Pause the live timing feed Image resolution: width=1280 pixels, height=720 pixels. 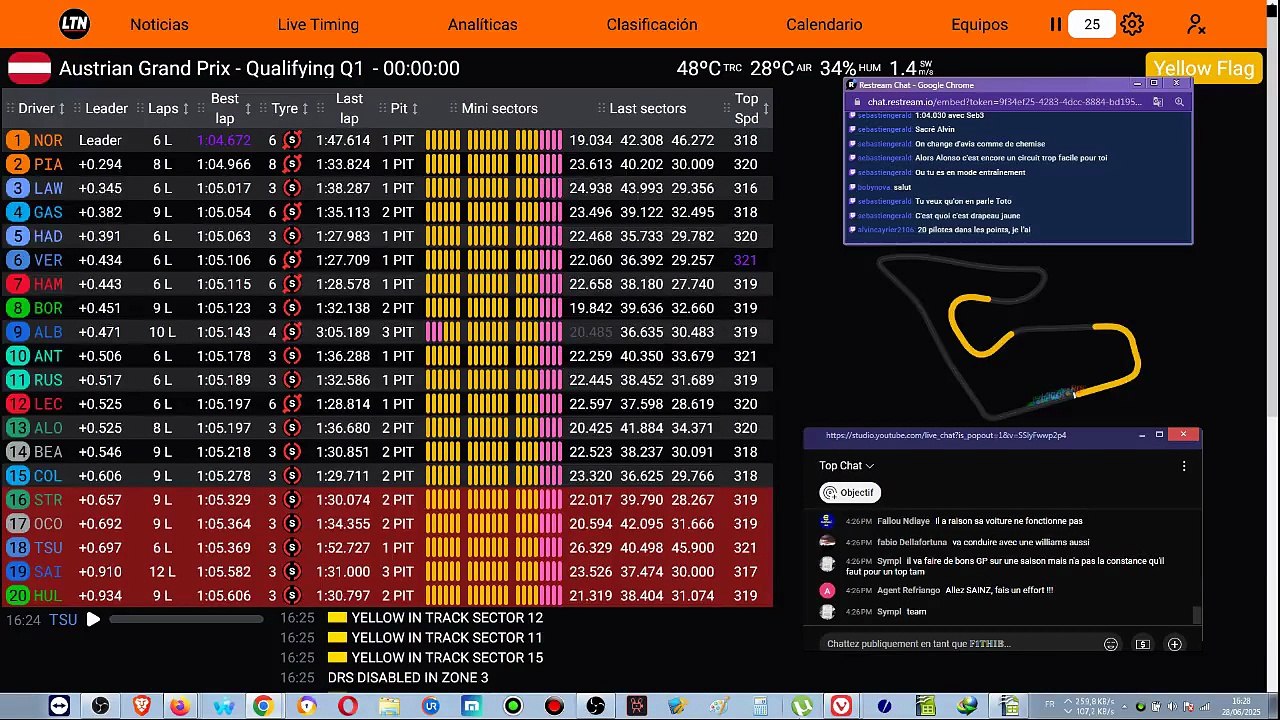click(1055, 24)
